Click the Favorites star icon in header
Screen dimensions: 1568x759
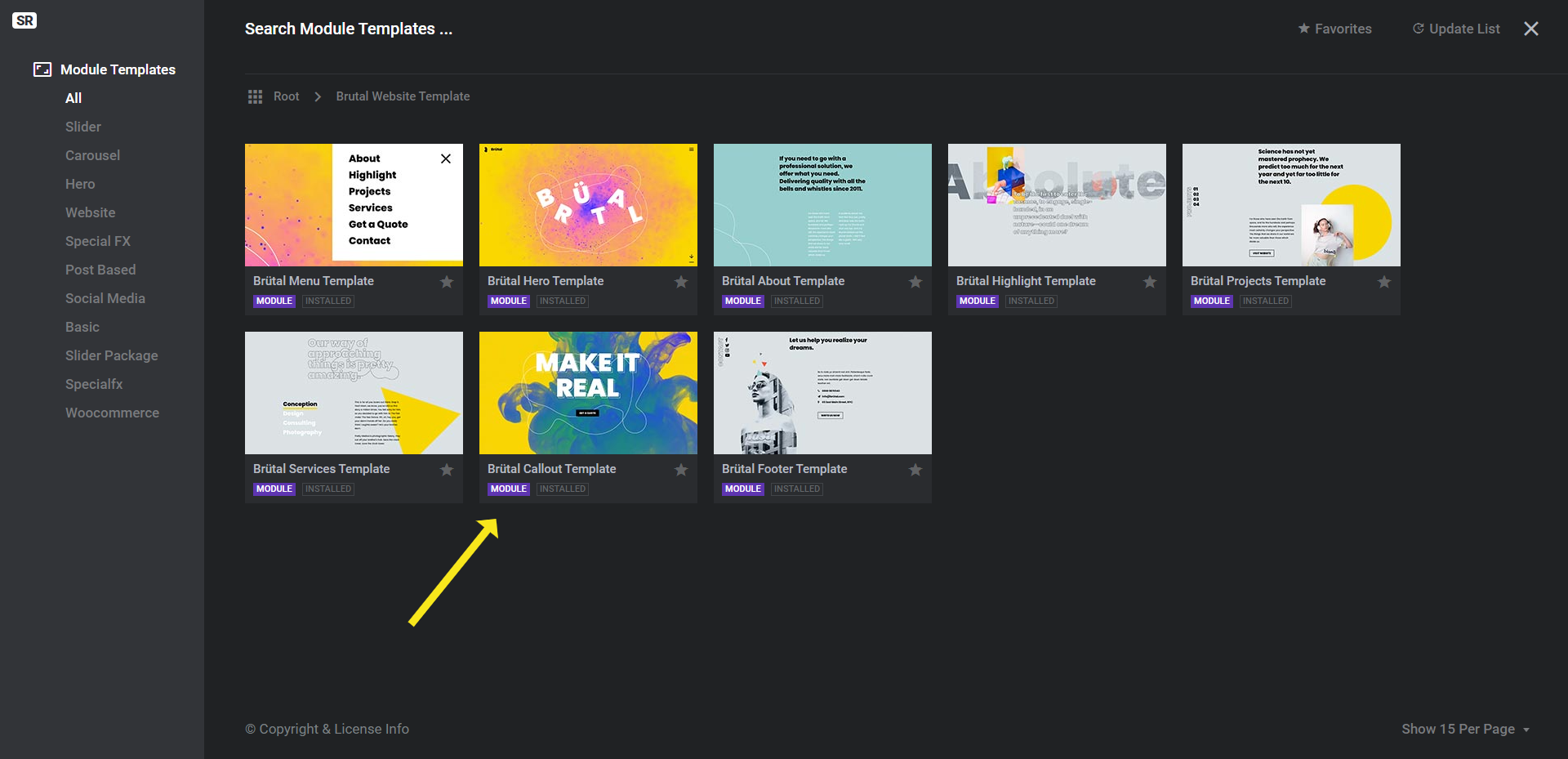coord(1303,29)
